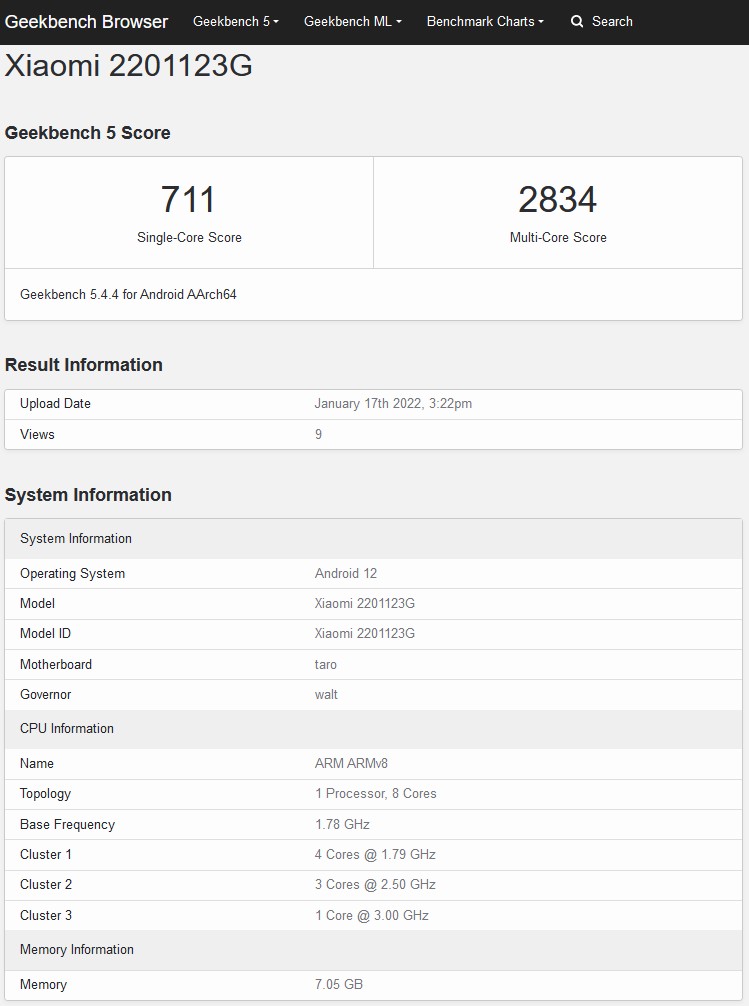749x1006 pixels.
Task: Click the CPU Information header row
Action: tap(374, 729)
